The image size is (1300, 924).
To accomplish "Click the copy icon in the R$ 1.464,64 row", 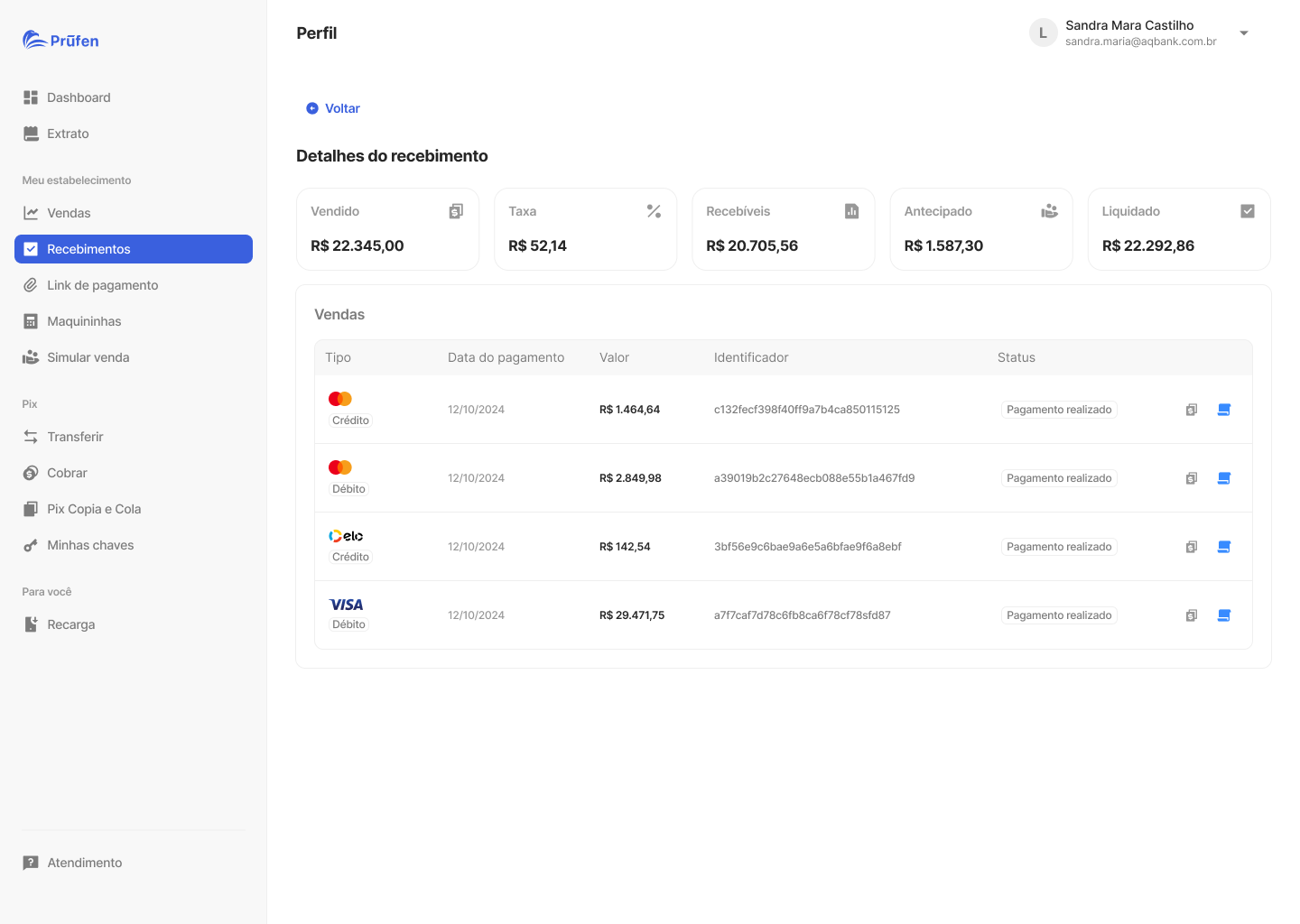I will [1192, 410].
